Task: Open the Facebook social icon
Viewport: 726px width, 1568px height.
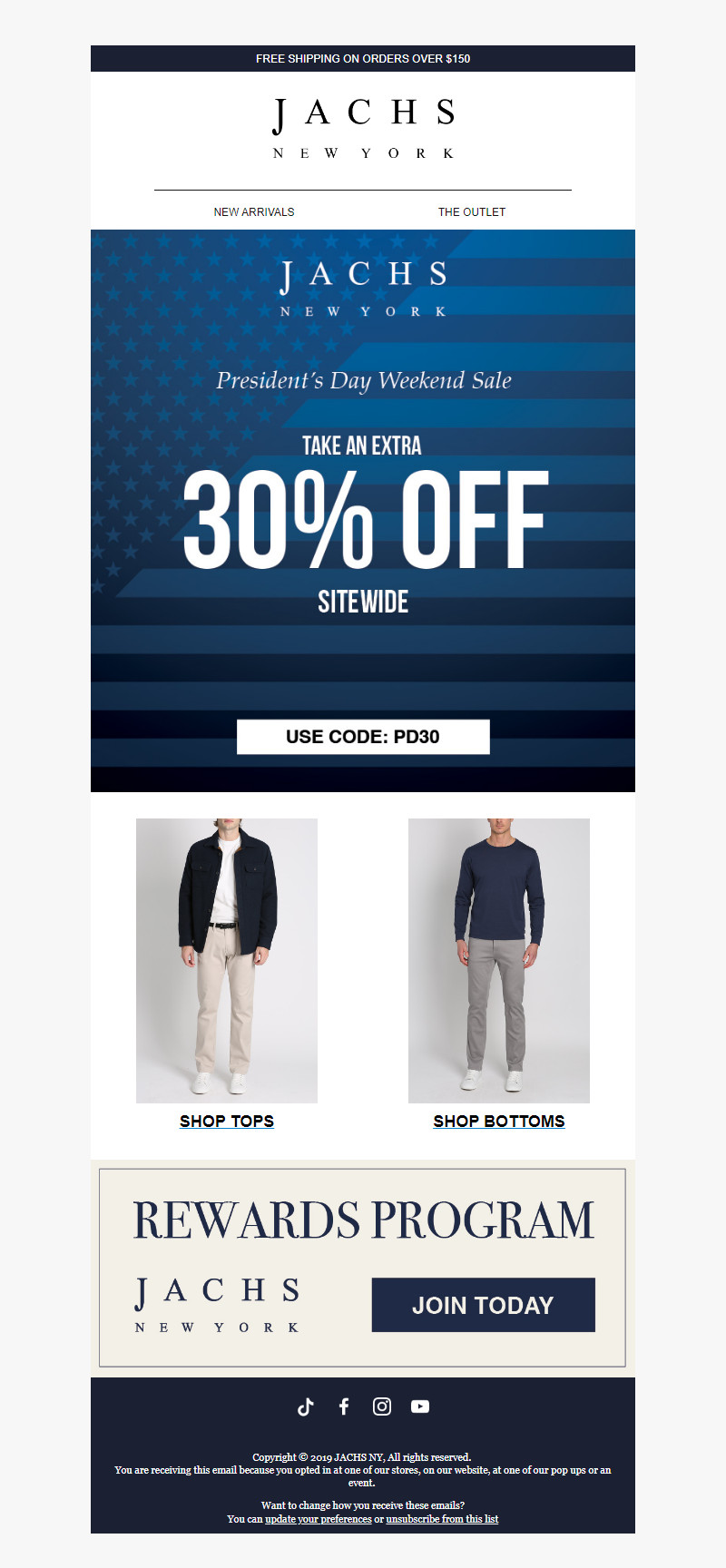Action: [344, 1406]
